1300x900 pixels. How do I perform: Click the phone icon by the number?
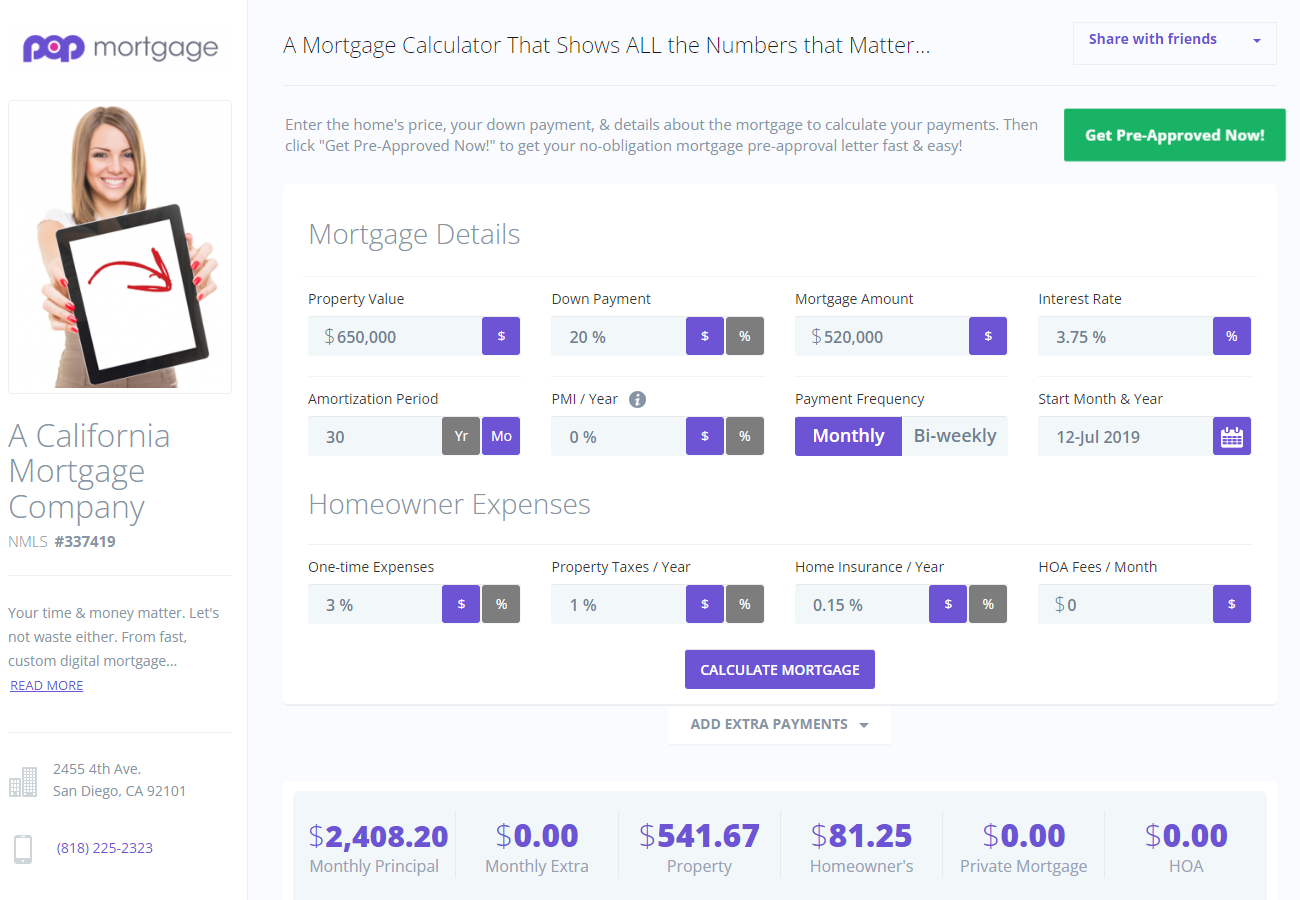pos(23,848)
